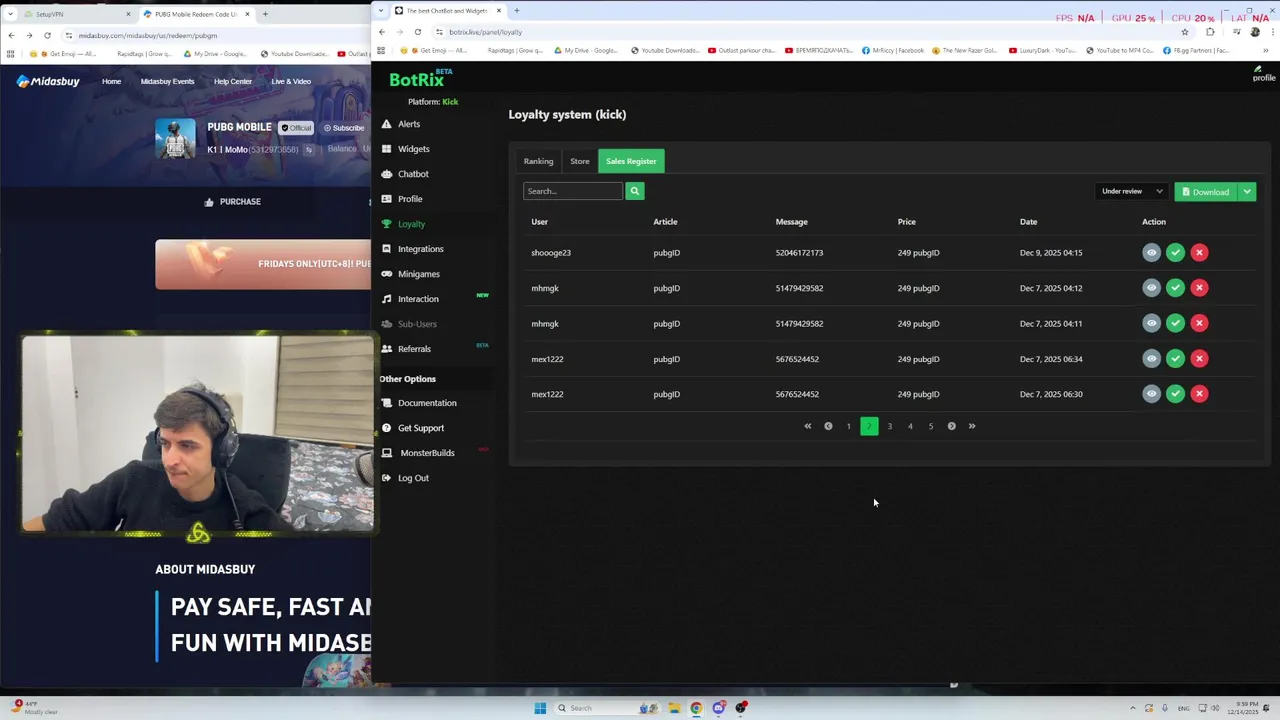The height and width of the screenshot is (720, 1280).
Task: Open File Explorer from the taskbar
Action: pyautogui.click(x=674, y=708)
